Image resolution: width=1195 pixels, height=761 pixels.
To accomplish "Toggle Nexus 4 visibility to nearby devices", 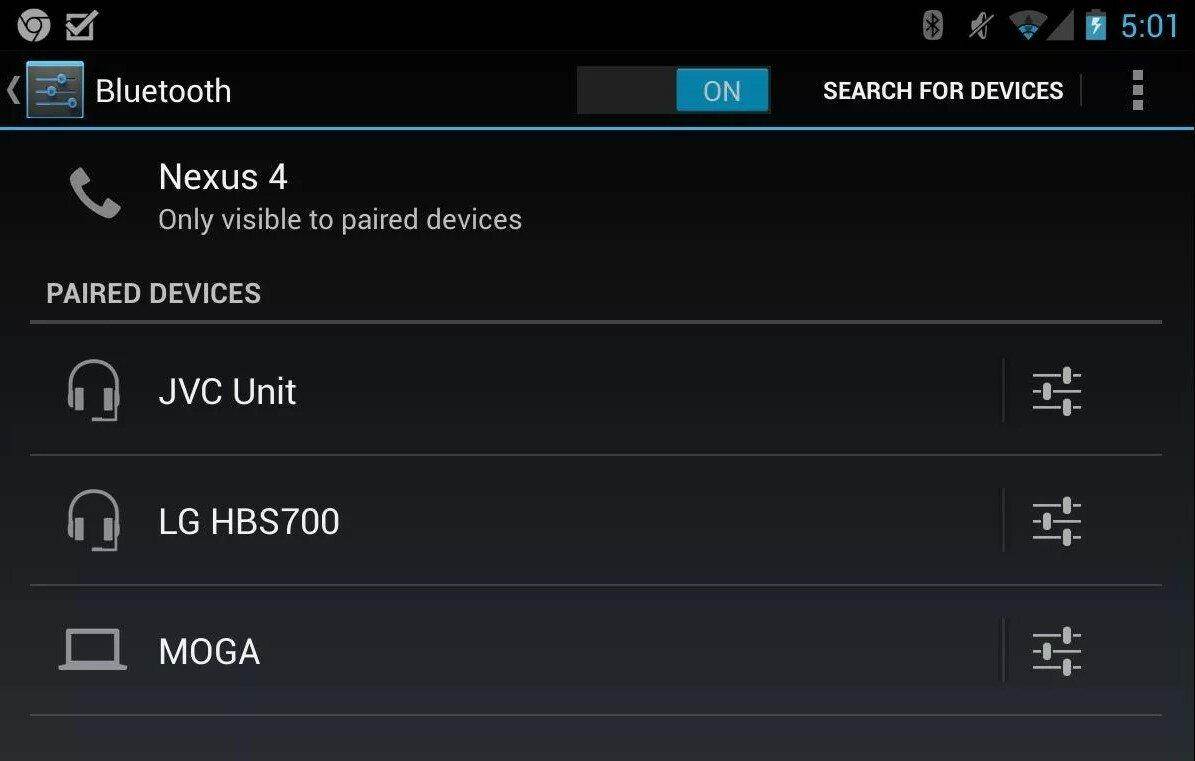I will point(340,197).
